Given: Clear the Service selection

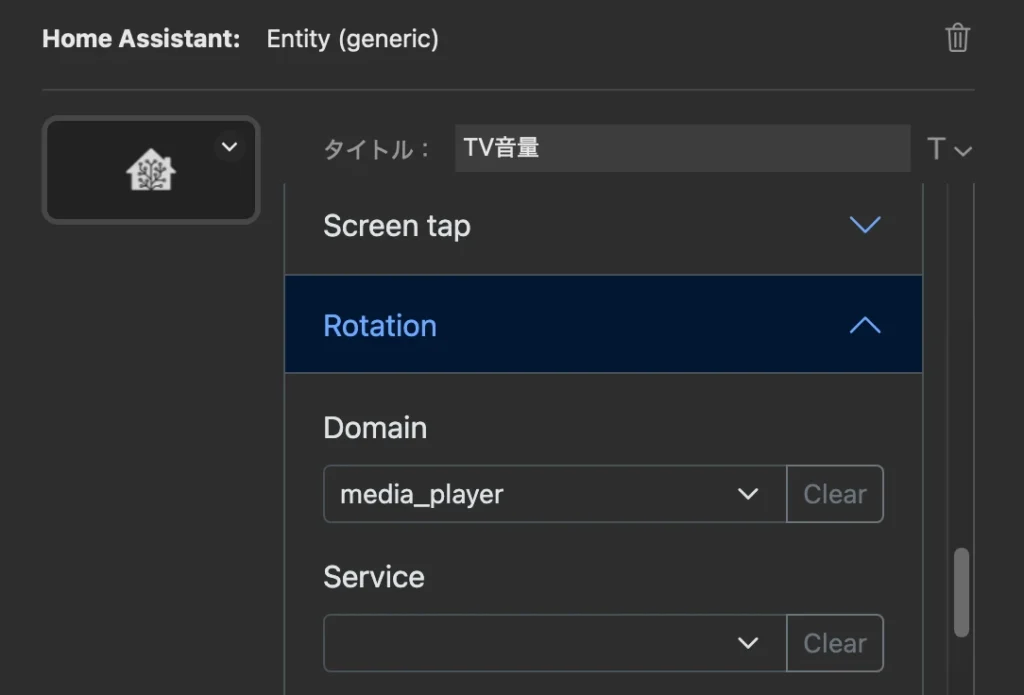Looking at the screenshot, I should coord(835,643).
